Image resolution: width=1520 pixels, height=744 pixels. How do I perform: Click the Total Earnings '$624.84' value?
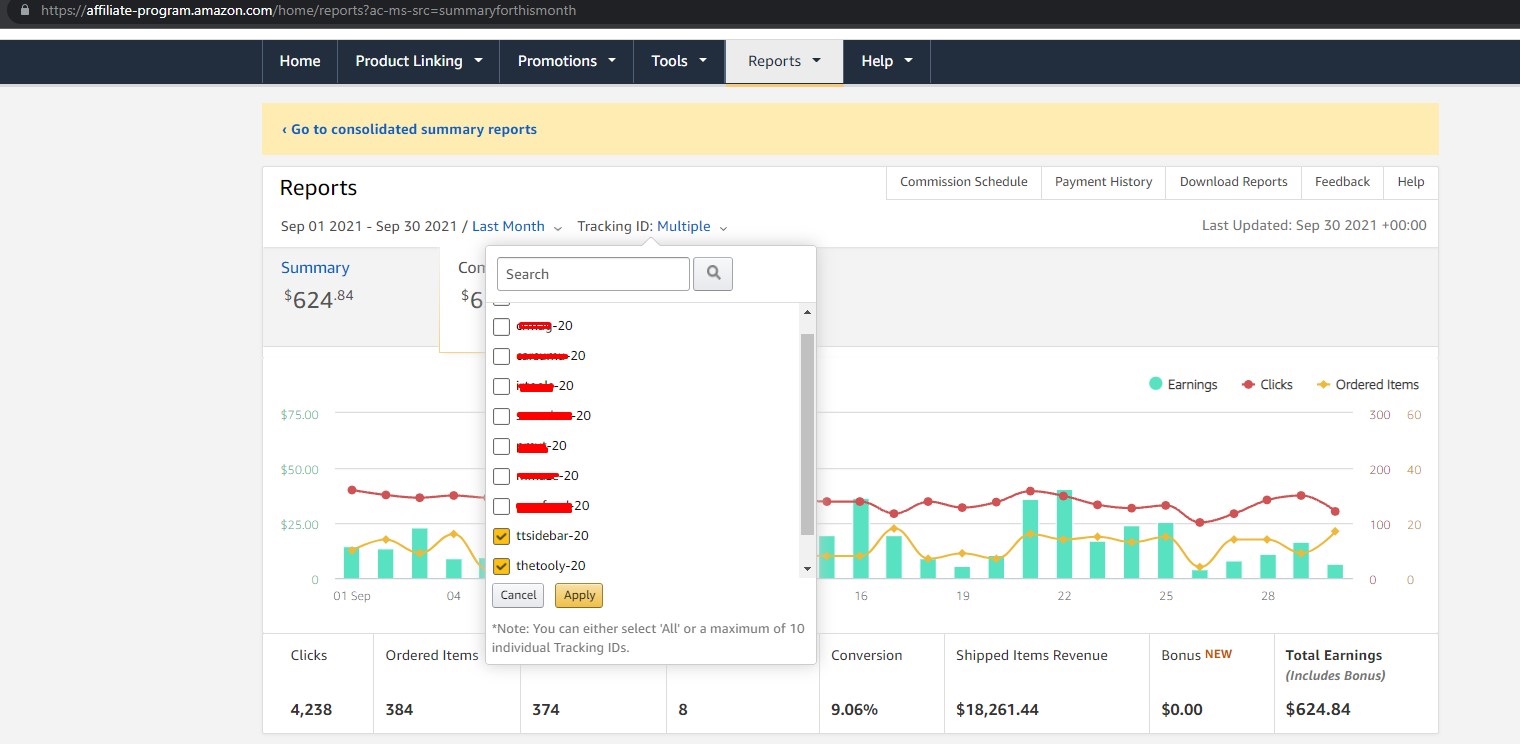pyautogui.click(x=1318, y=710)
